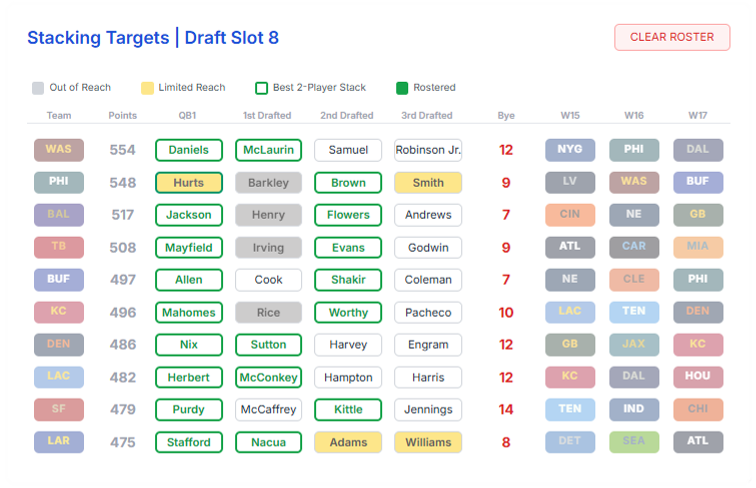Choose the Kittle player chip
This screenshot has width=756, height=488.
[x=348, y=409]
